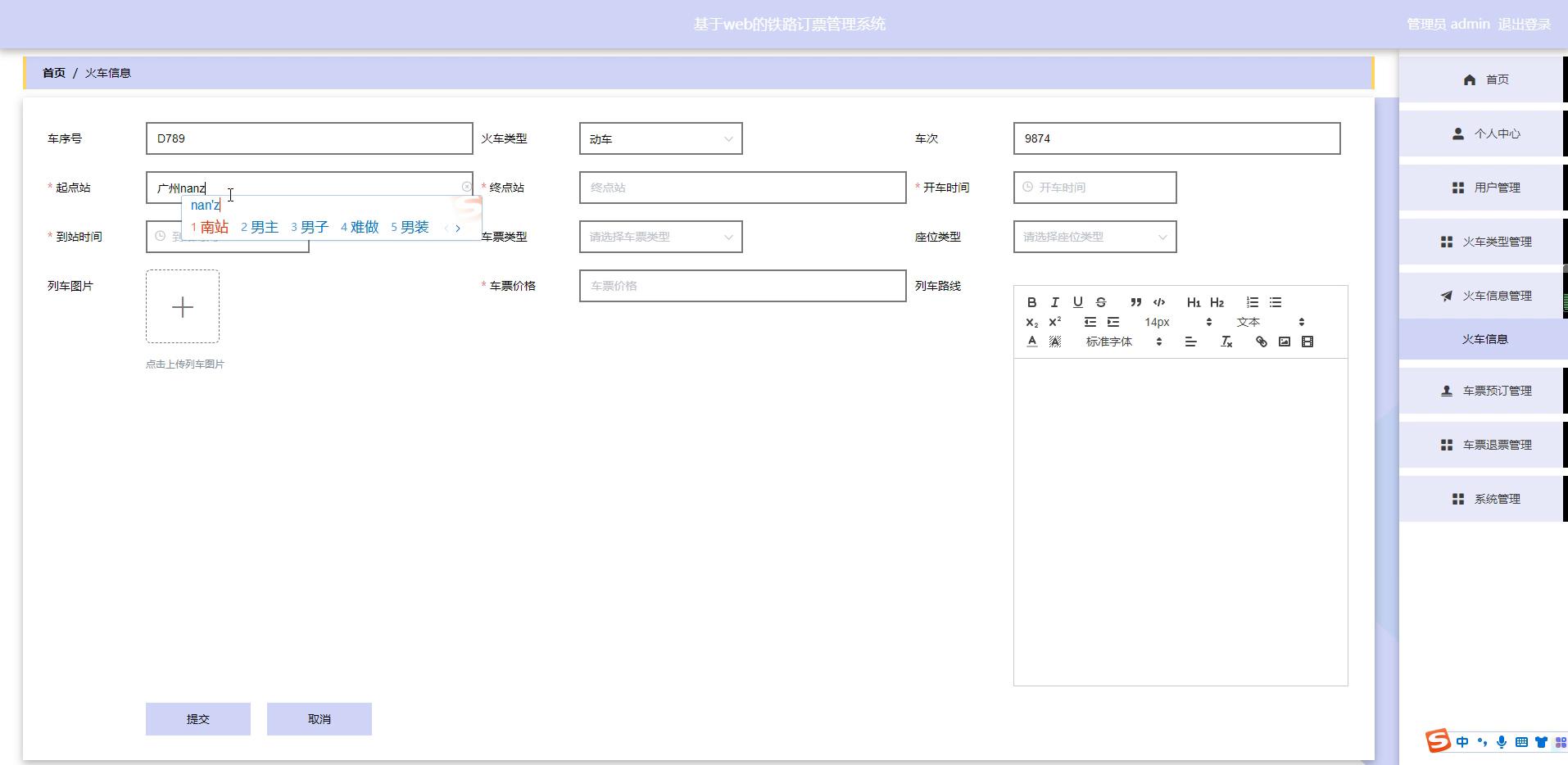Open the 标准字体 font family selector
1568x765 pixels.
1124,342
